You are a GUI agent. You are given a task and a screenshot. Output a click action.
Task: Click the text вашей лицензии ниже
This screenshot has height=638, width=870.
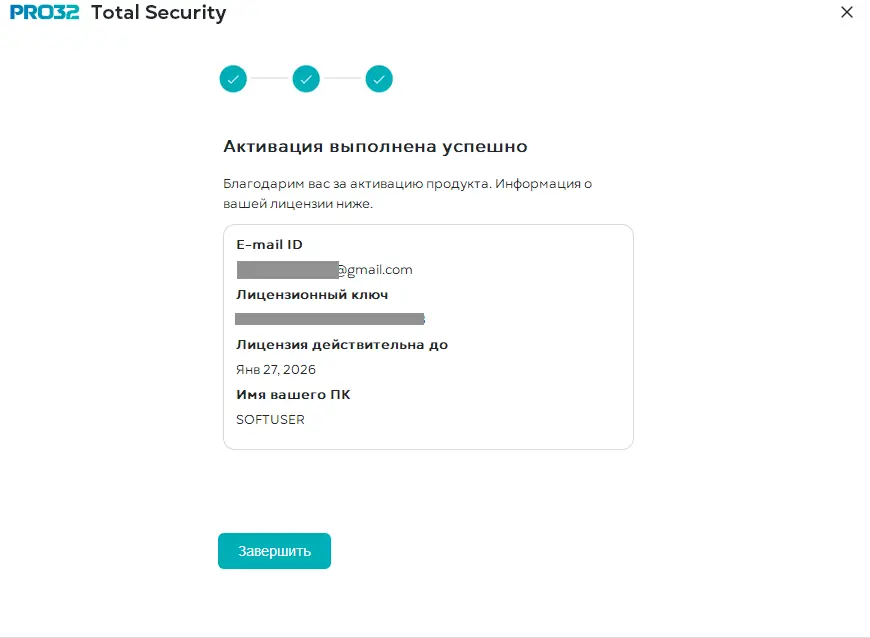click(x=298, y=204)
